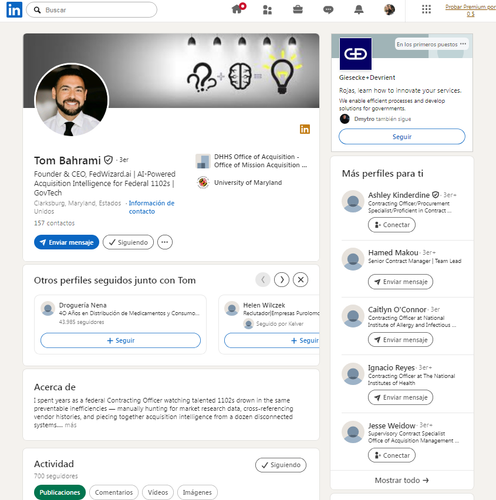
Task: Click the Enviar mensaje button on profile
Action: tap(66, 242)
